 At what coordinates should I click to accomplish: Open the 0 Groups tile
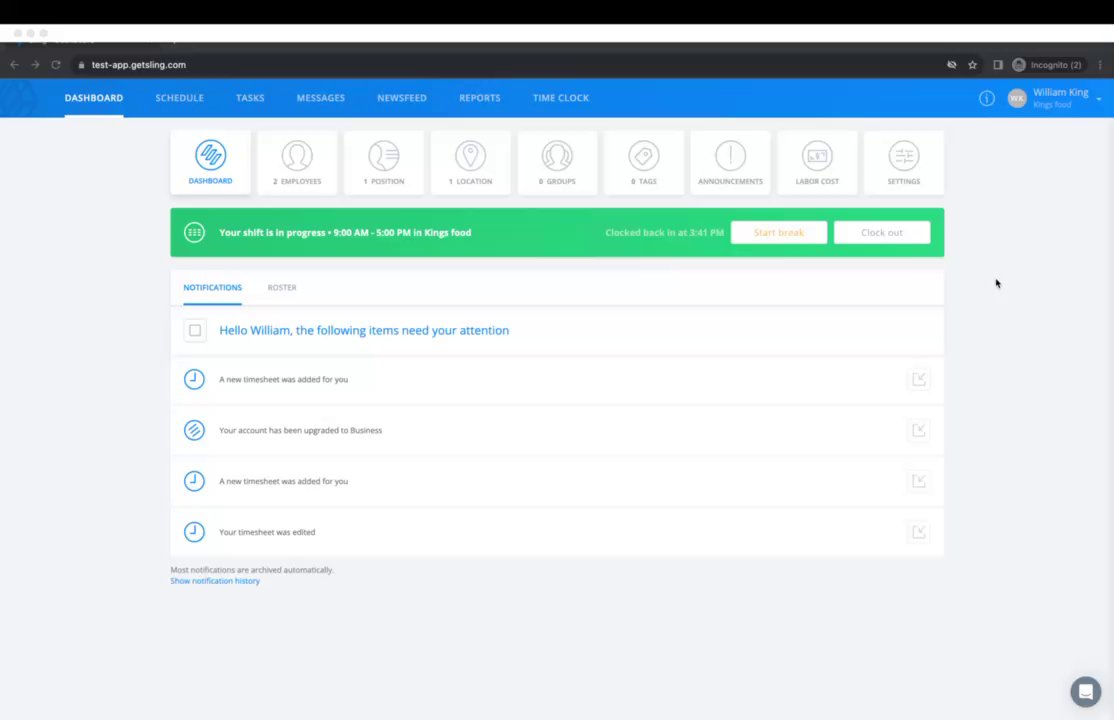point(557,162)
